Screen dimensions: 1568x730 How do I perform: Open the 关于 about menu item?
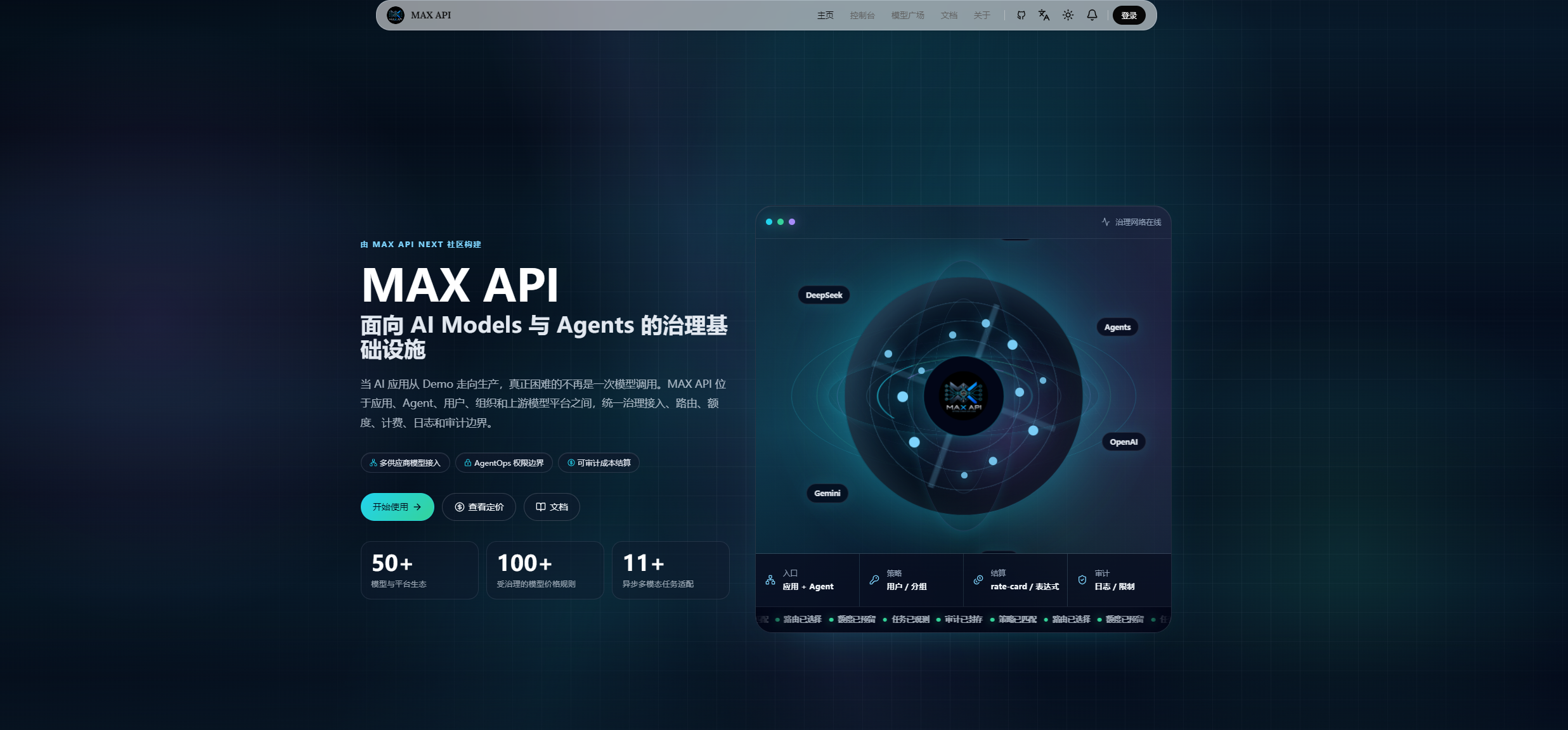(x=982, y=15)
